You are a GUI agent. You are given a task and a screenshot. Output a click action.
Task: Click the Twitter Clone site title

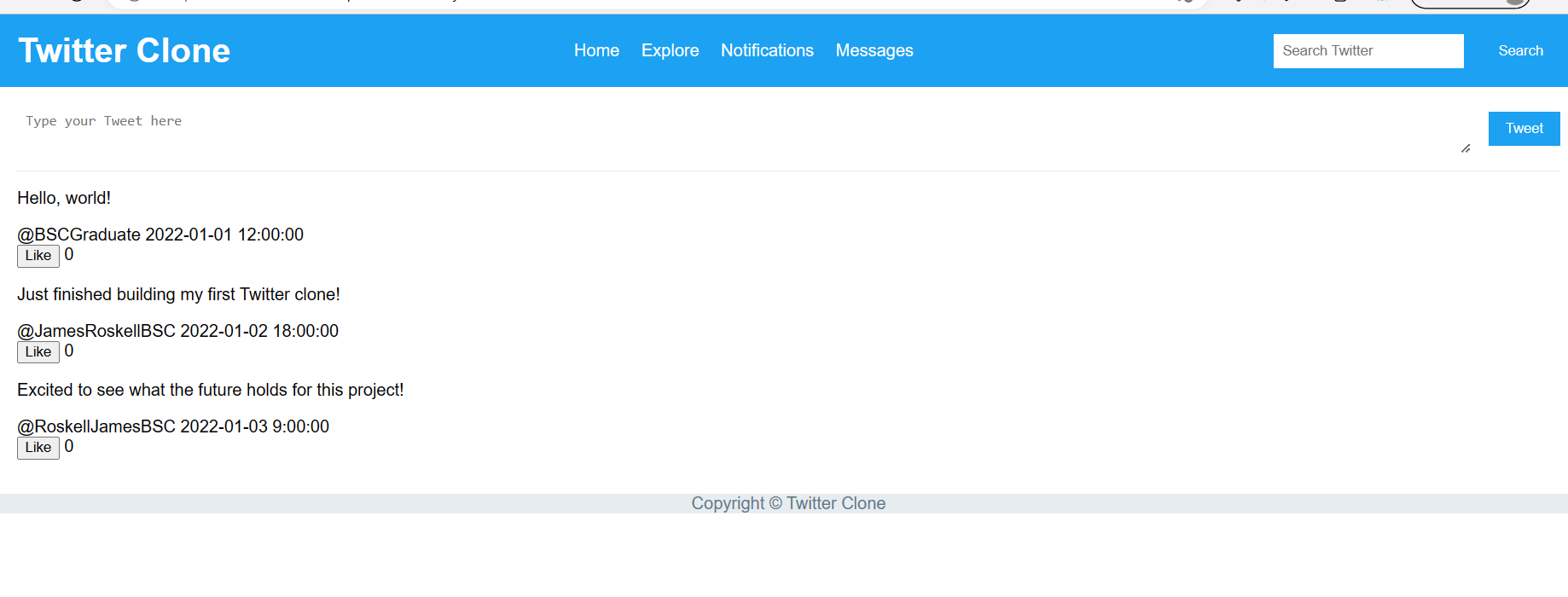125,51
